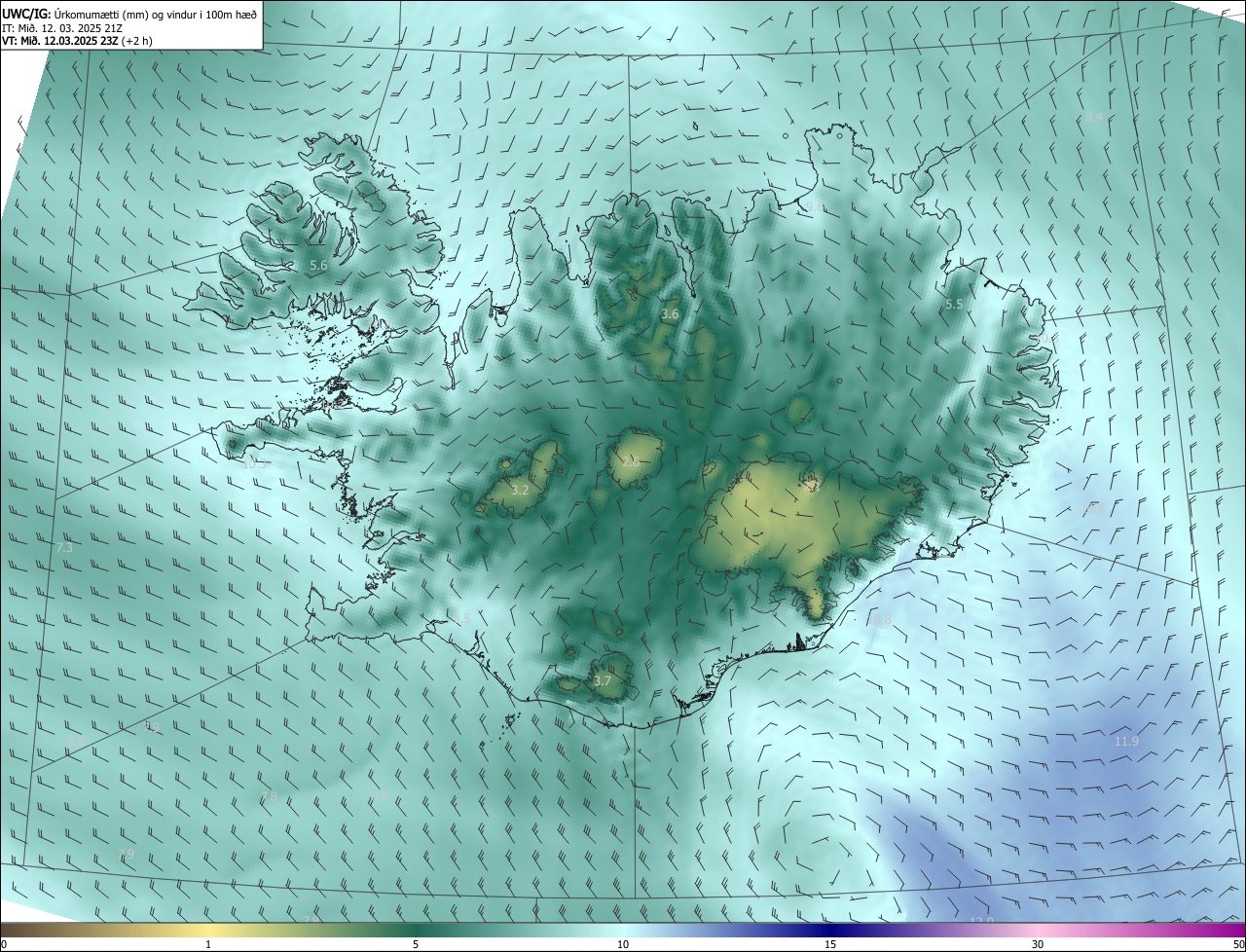Click the '0' tick on the color scale
This screenshot has height=952, width=1246.
tap(4, 944)
